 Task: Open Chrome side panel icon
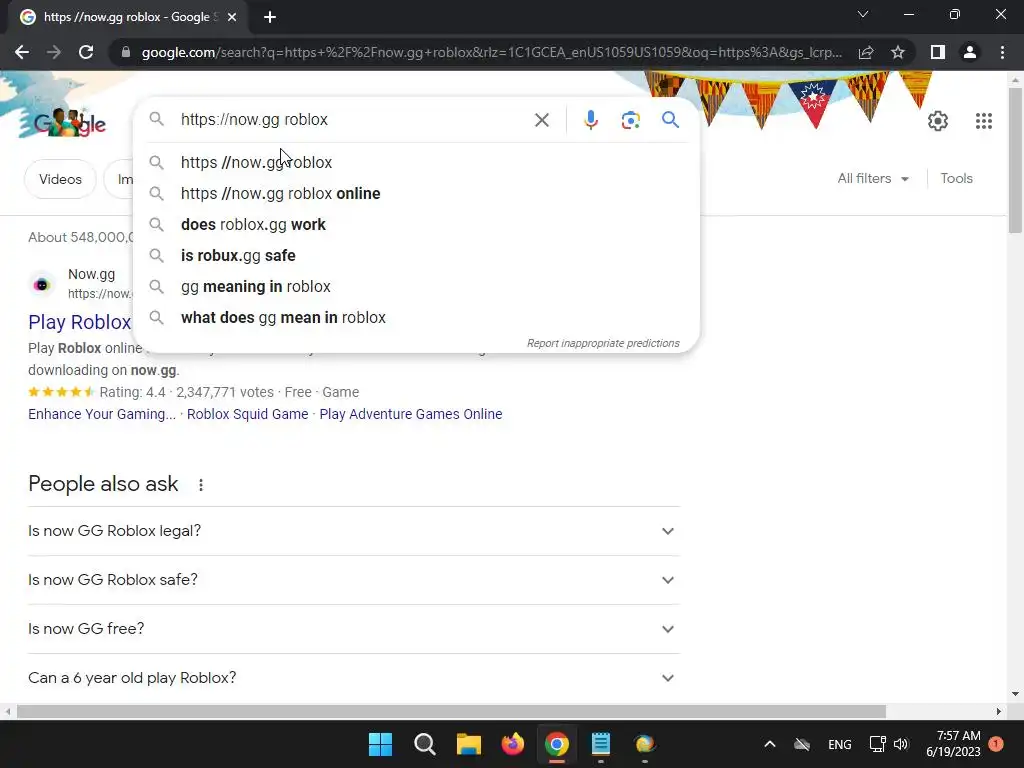938,52
